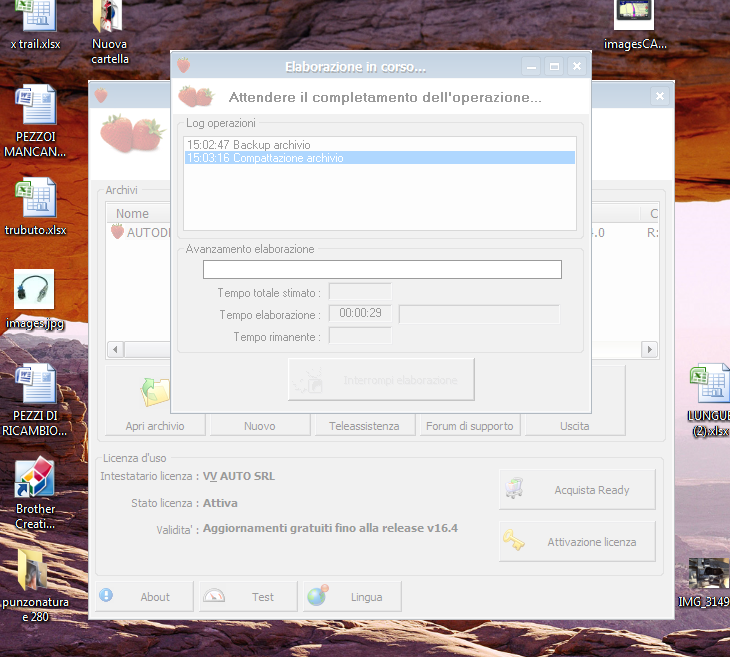
Task: Click the Lingua button
Action: [x=352, y=596]
